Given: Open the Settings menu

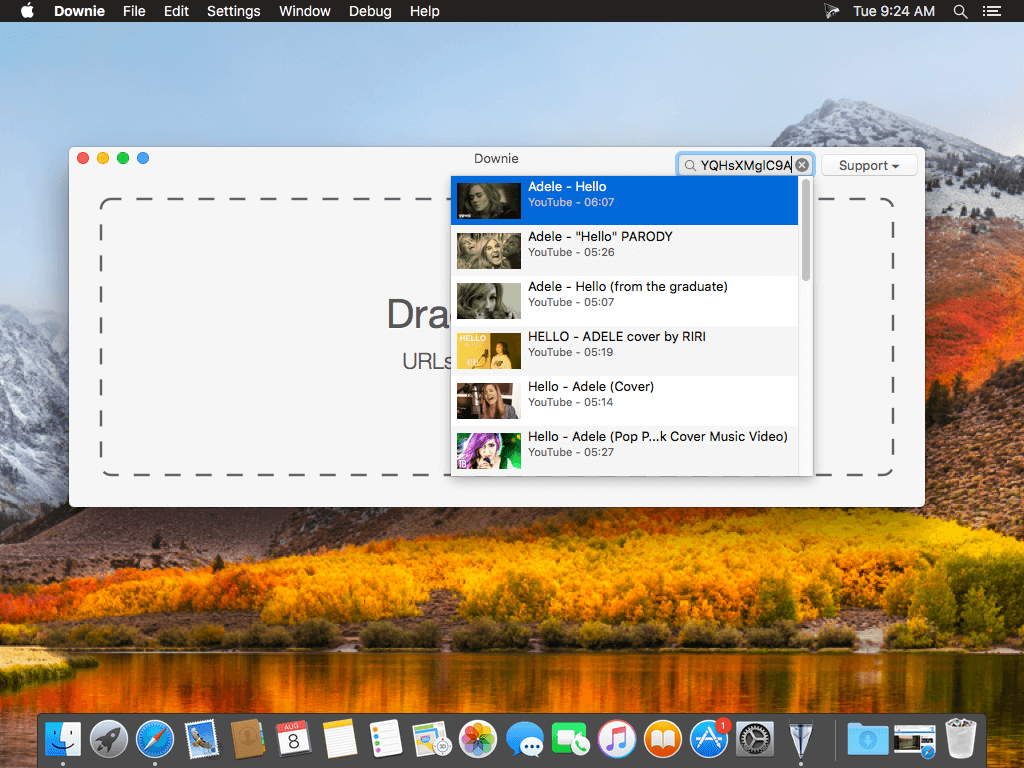Looking at the screenshot, I should pos(233,11).
